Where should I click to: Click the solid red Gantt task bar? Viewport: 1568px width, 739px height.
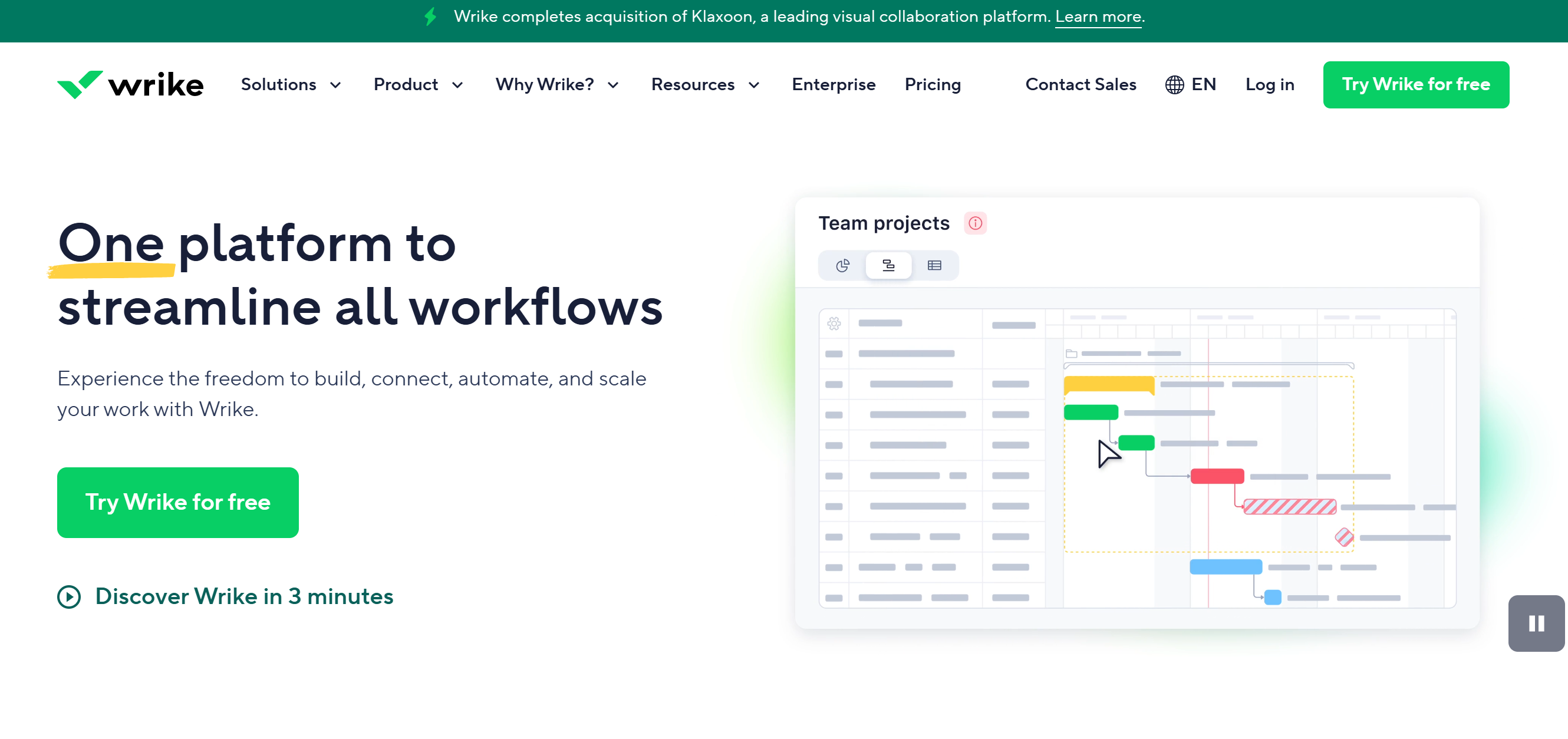pyautogui.click(x=1217, y=476)
